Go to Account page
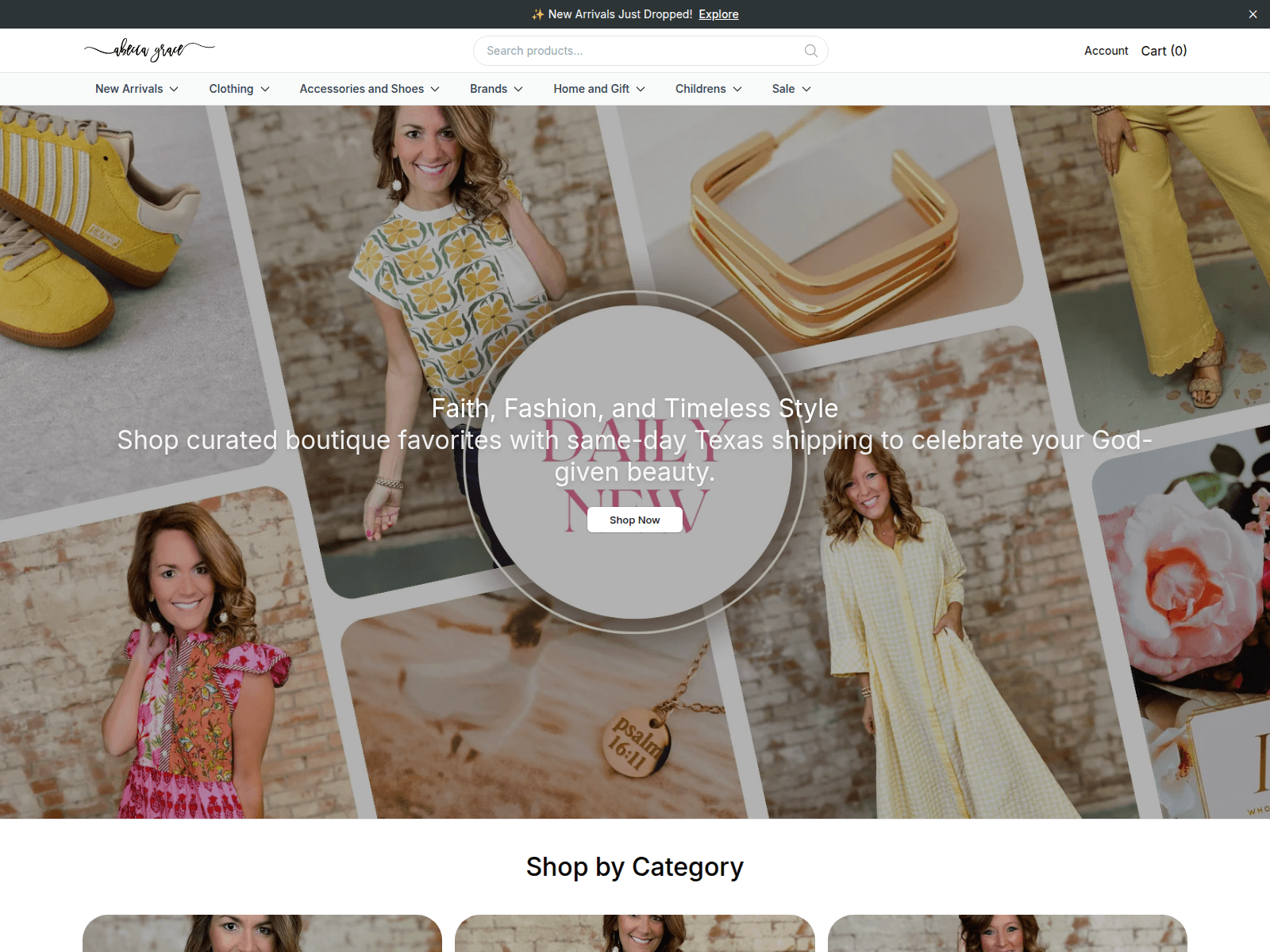 click(x=1106, y=51)
